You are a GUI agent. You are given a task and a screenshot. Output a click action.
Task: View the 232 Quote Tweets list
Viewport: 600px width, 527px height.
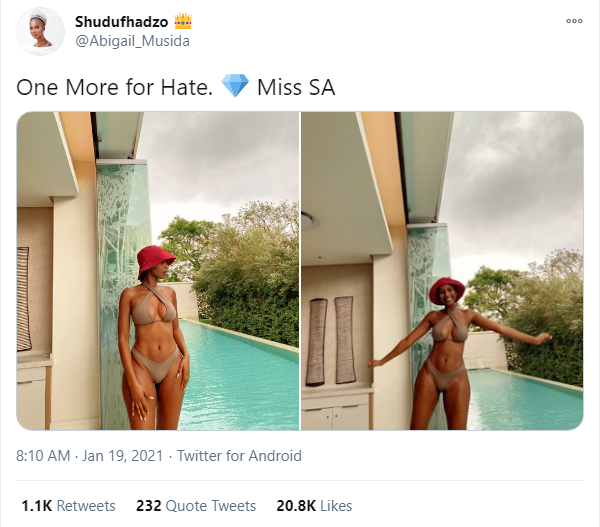(196, 506)
